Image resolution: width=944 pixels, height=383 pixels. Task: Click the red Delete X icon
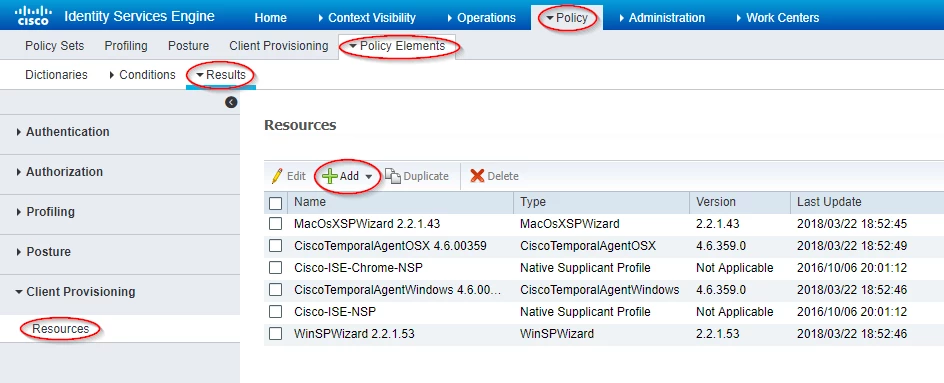click(477, 176)
